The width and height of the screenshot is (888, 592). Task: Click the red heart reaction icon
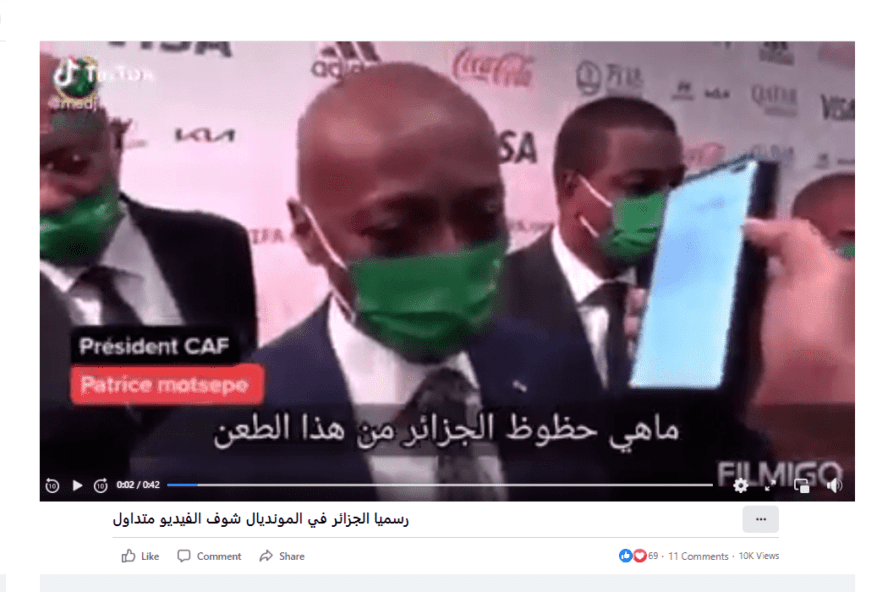tap(639, 556)
